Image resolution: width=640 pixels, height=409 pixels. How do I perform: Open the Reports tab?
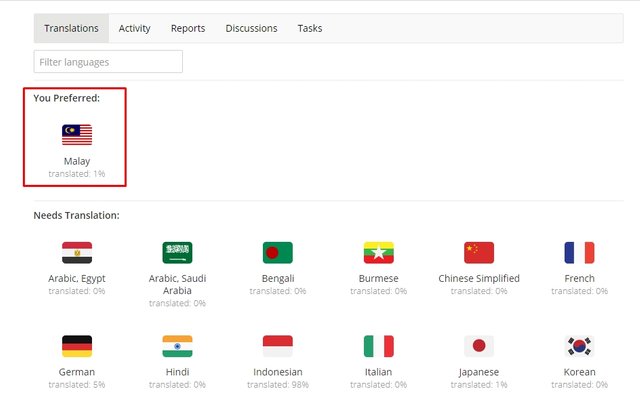[x=188, y=28]
